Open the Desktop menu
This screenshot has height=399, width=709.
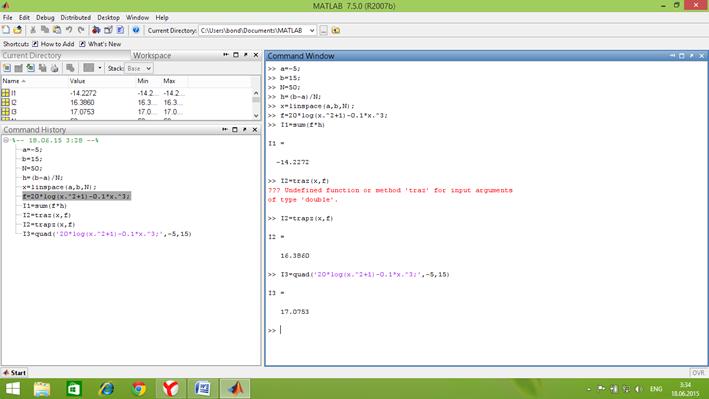click(x=109, y=17)
